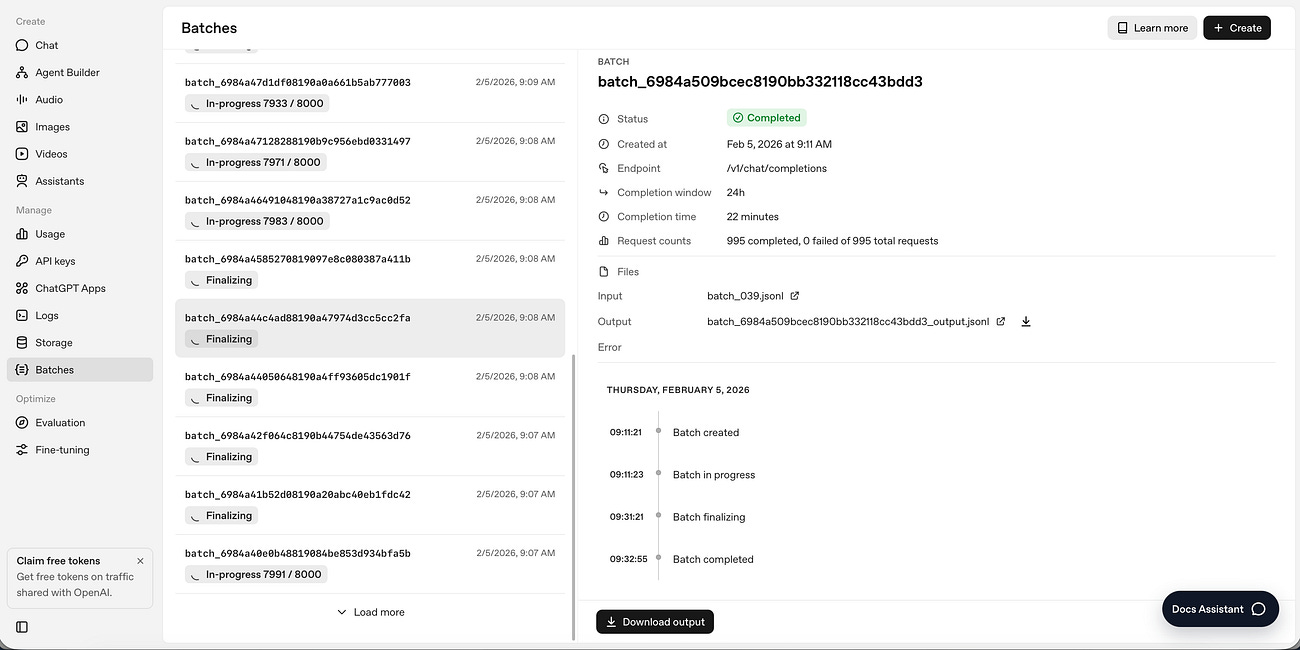Click the Batch completed timeline marker
Image resolution: width=1300 pixels, height=650 pixels.
click(658, 558)
